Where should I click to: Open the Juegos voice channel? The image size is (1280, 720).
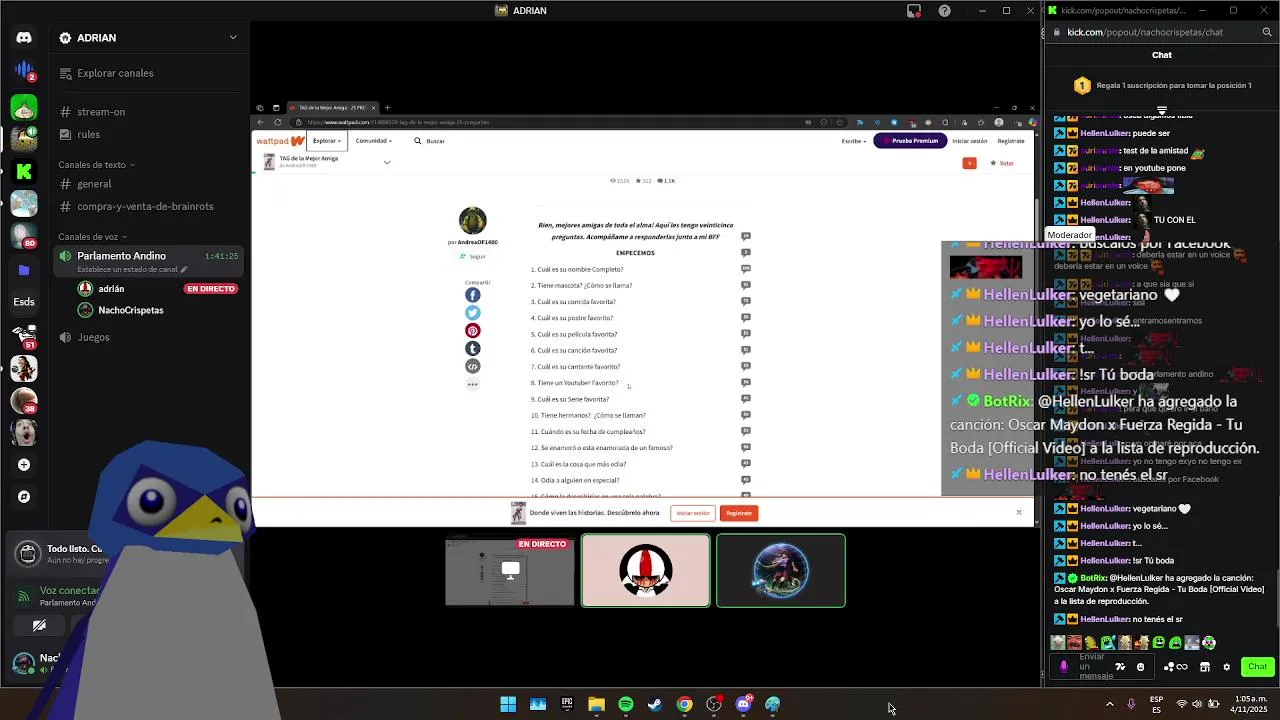93,337
